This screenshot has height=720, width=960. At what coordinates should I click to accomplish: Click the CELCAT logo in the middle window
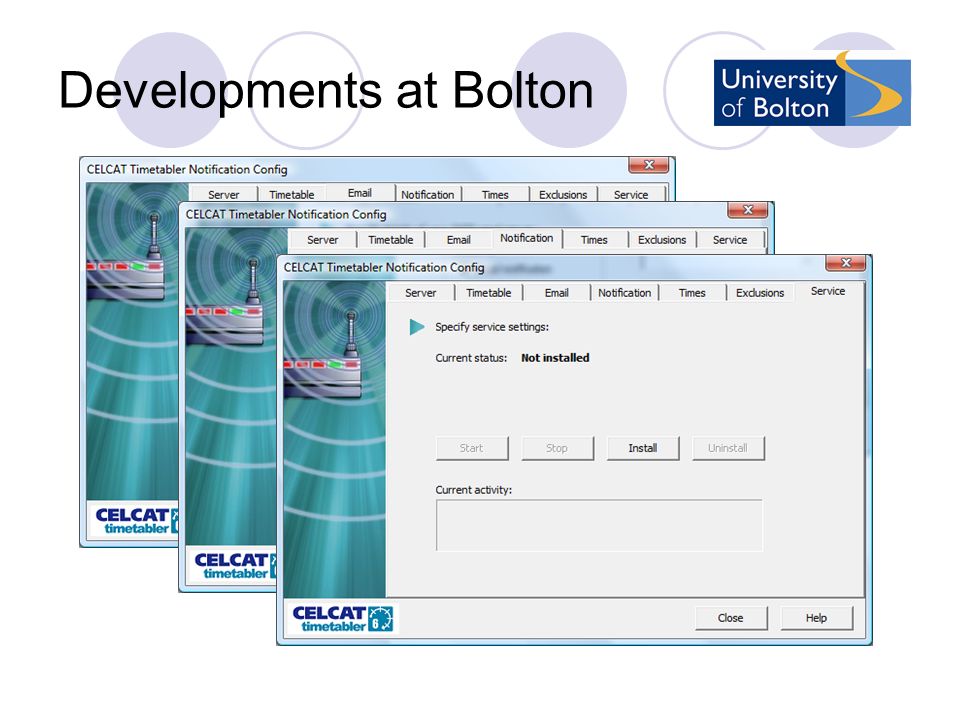point(235,566)
